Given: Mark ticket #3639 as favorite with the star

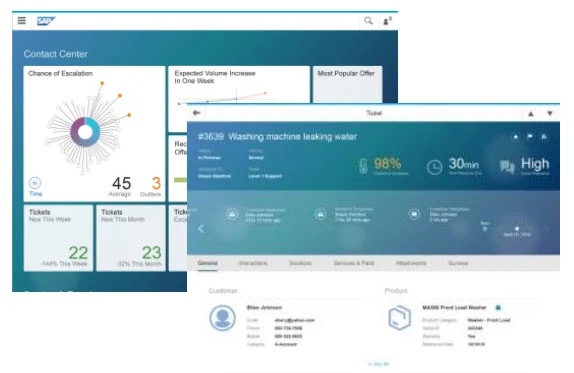Looking at the screenshot, I should click(x=515, y=137).
